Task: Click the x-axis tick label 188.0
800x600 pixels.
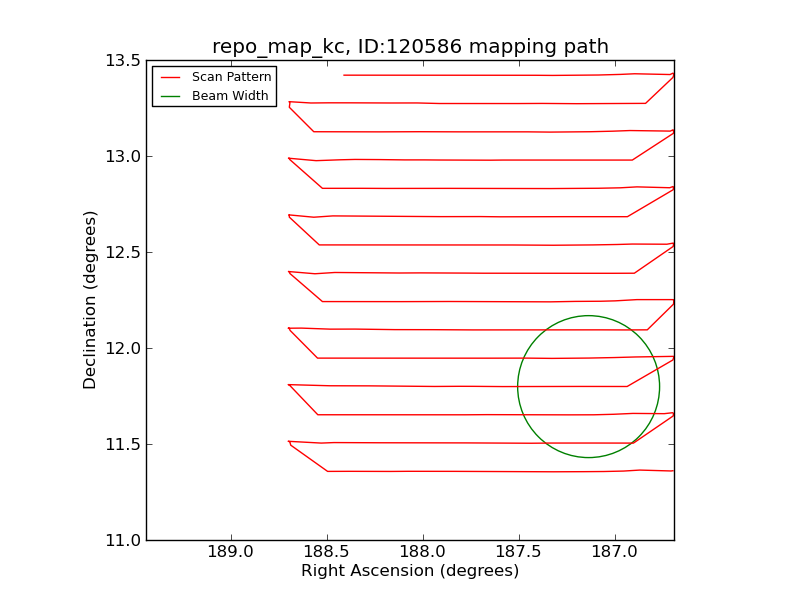Action: click(x=423, y=552)
